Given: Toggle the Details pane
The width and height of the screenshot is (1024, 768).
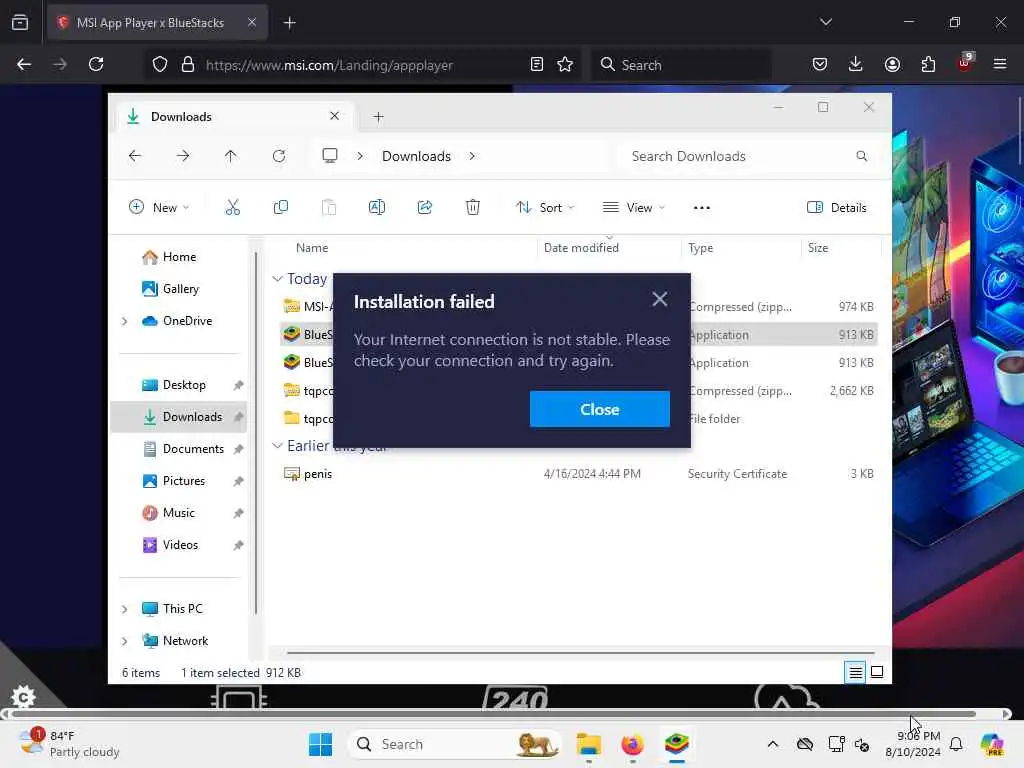Looking at the screenshot, I should point(837,208).
